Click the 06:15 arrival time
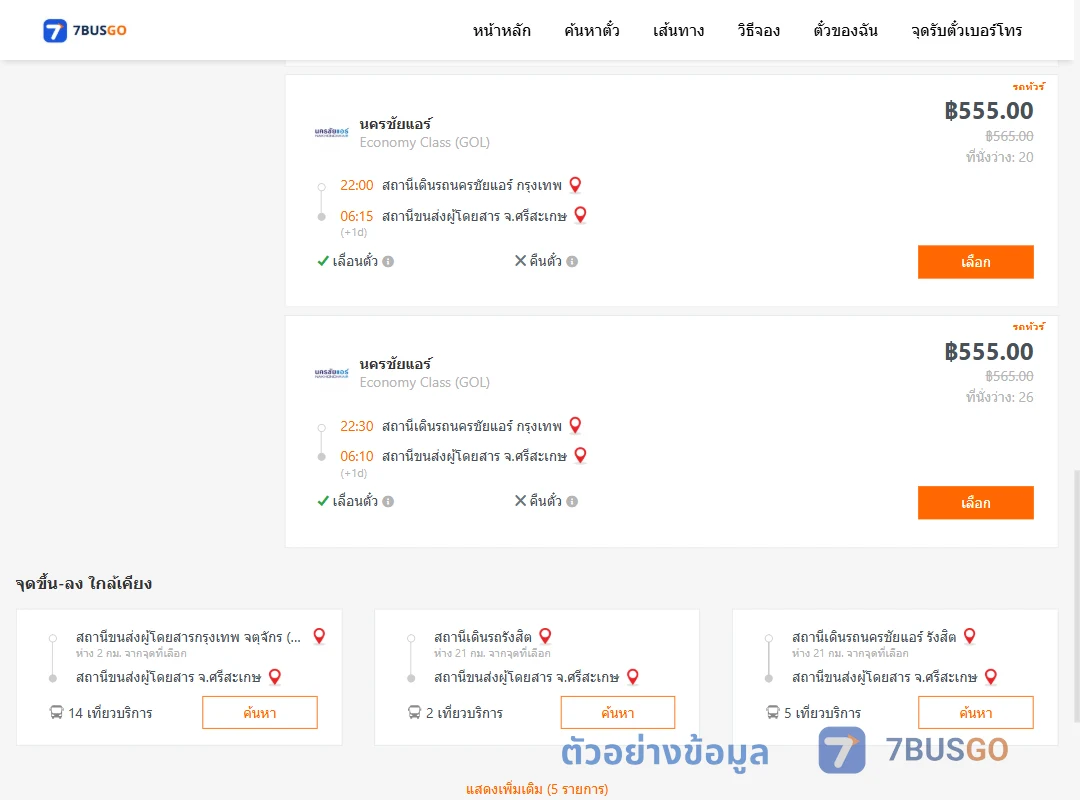The image size is (1080, 800). [x=357, y=216]
